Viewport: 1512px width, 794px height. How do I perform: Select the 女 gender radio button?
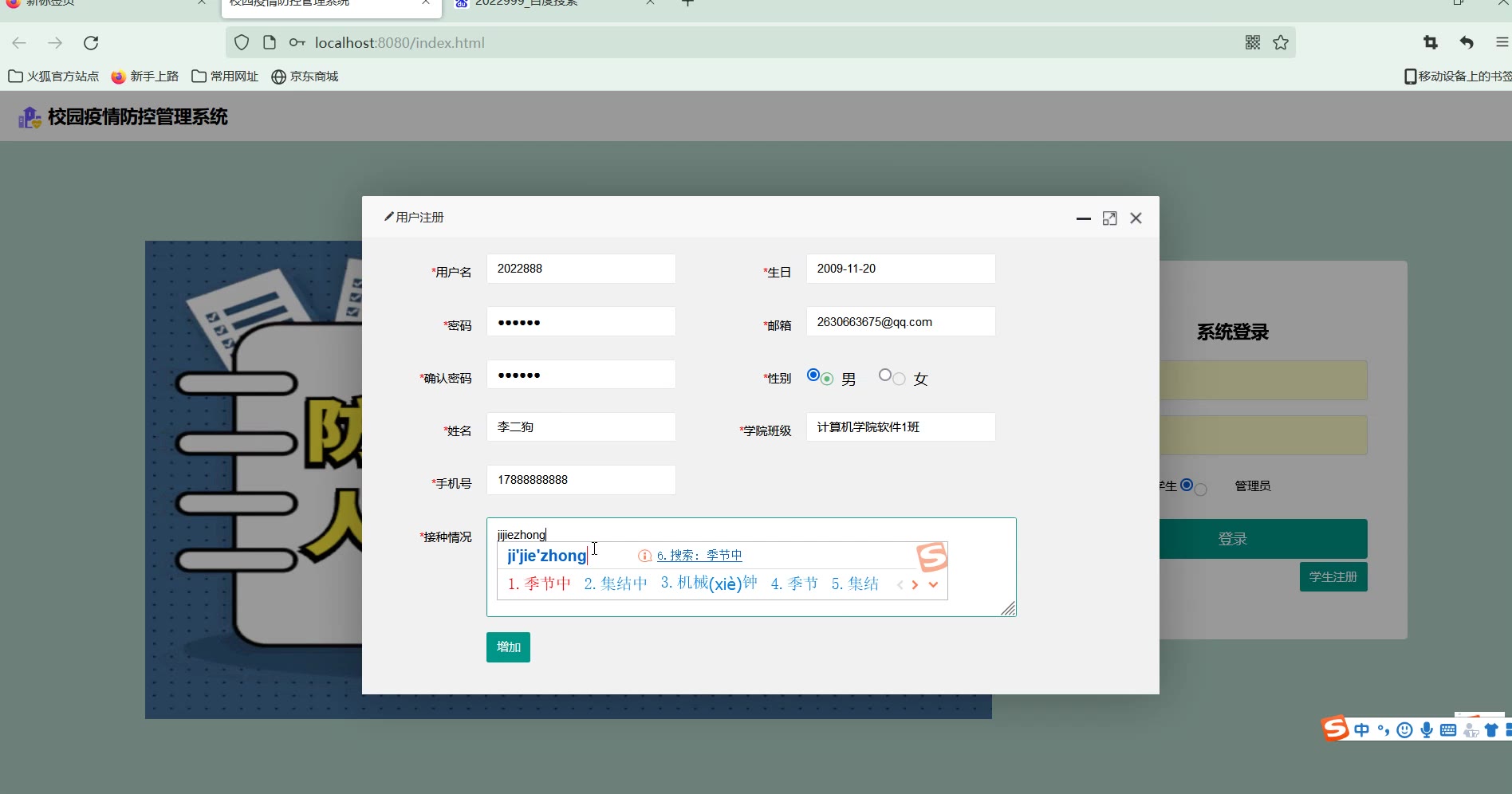pyautogui.click(x=885, y=375)
